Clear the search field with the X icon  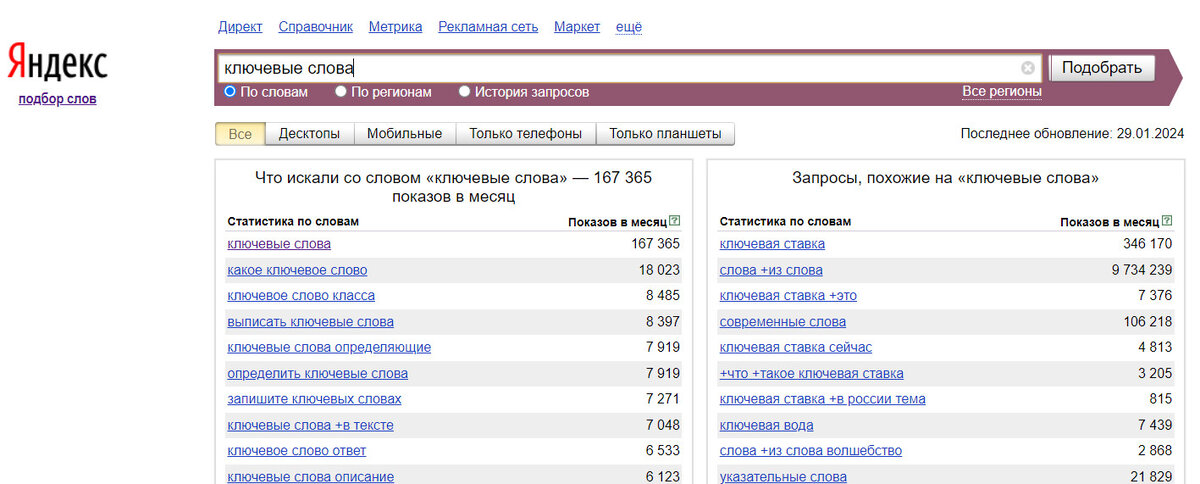click(1028, 68)
